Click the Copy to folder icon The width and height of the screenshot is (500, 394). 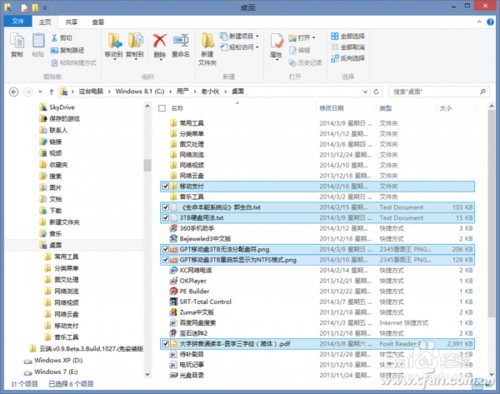pos(135,41)
